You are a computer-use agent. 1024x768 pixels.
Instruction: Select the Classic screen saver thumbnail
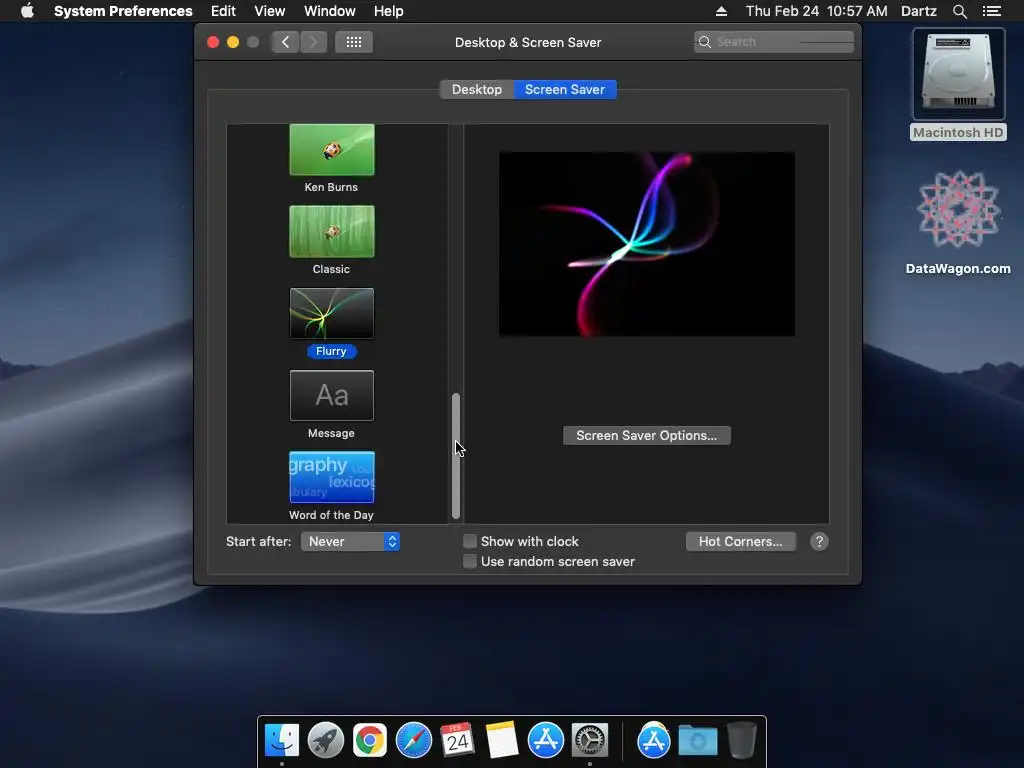click(x=332, y=231)
